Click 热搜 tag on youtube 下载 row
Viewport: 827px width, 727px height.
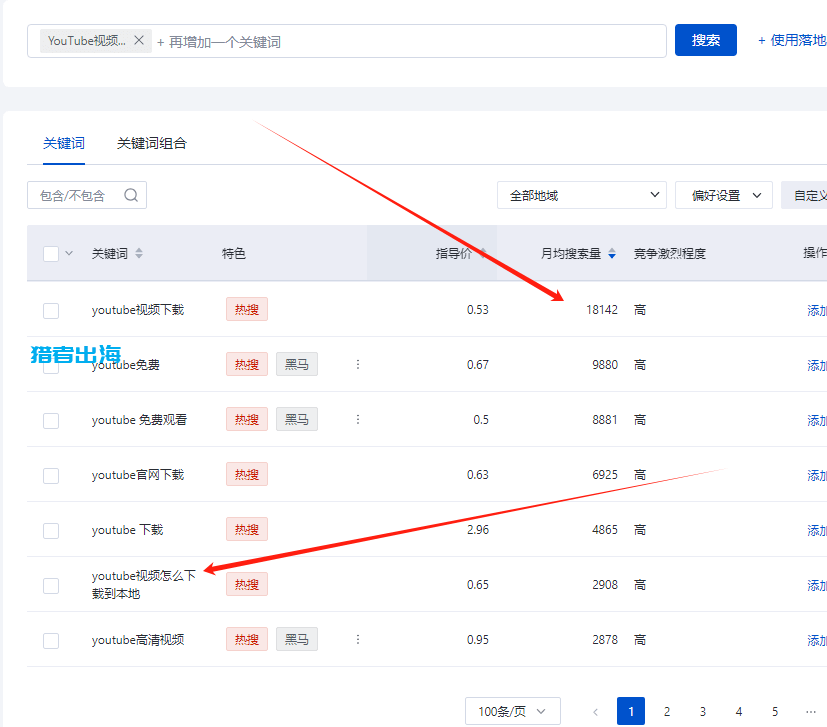click(x=247, y=529)
